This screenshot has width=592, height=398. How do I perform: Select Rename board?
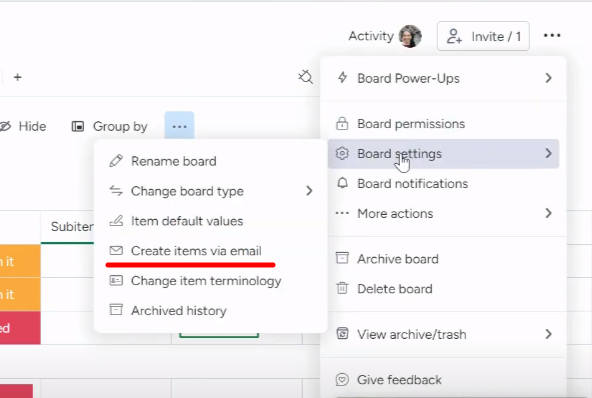tap(210, 161)
